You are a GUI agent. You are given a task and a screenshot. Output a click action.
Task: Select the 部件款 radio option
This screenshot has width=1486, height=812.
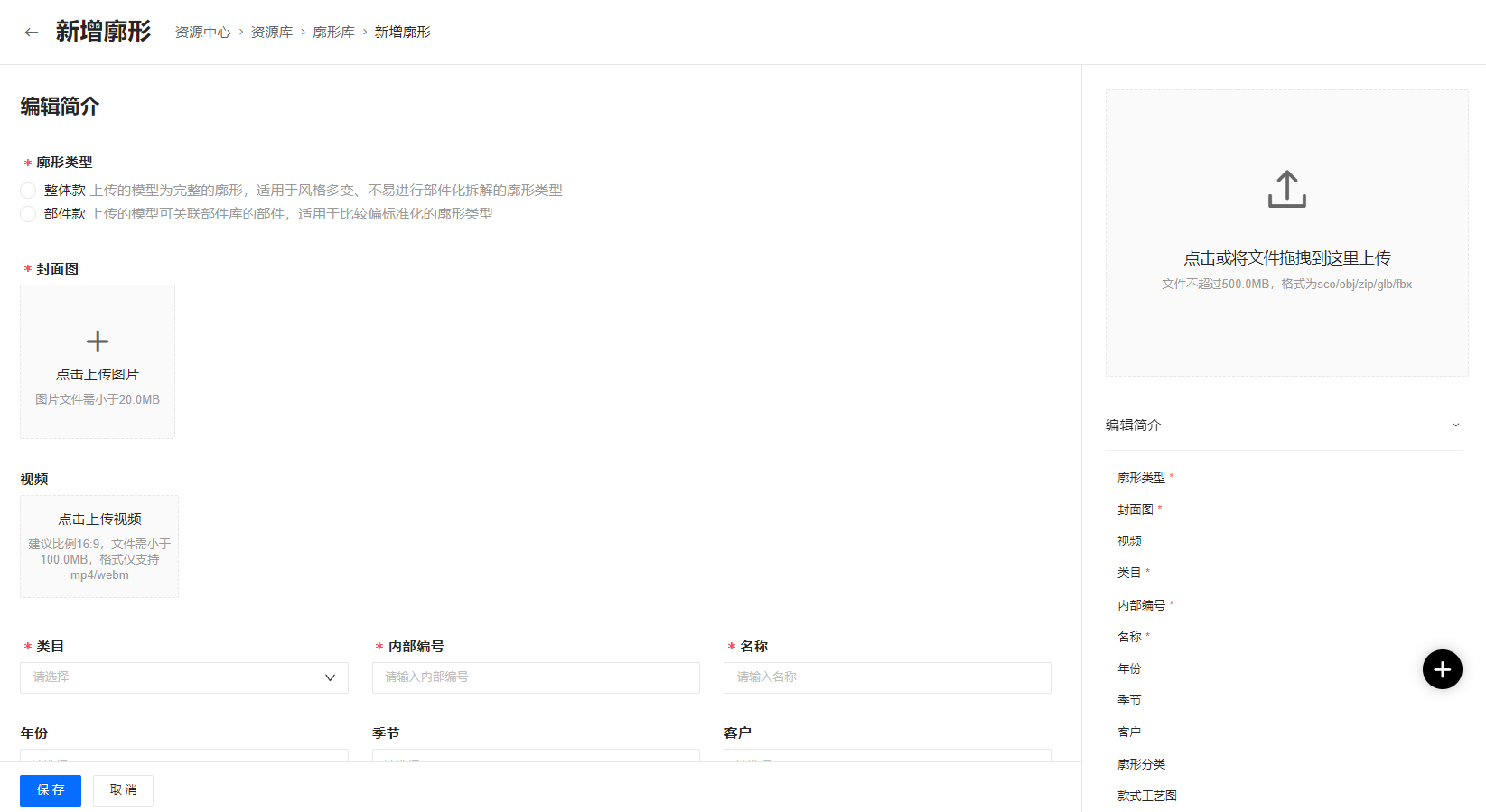[x=28, y=214]
